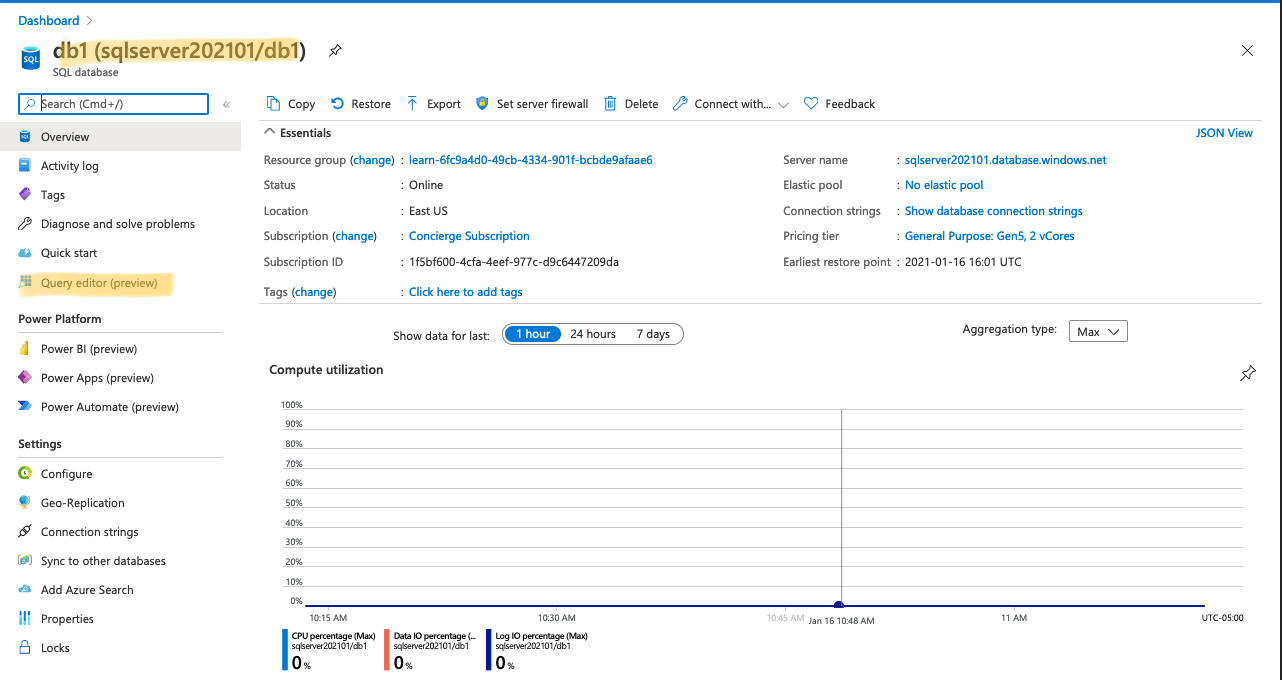
Task: Click the Sync to other databases icon
Action: [x=25, y=561]
